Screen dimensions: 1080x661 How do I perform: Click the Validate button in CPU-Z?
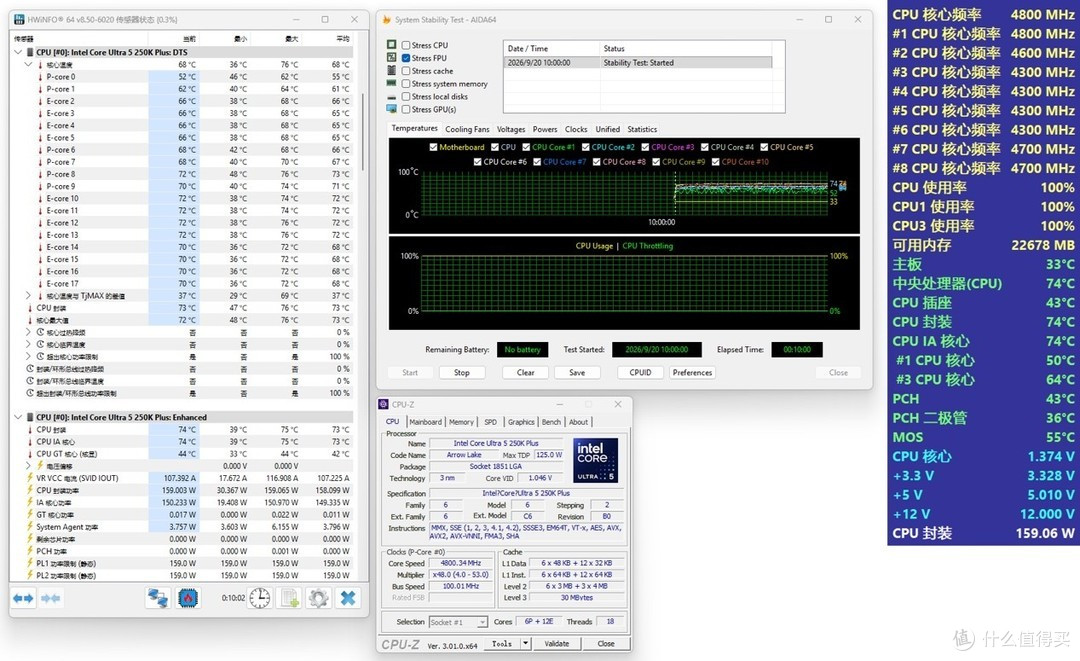(x=557, y=643)
